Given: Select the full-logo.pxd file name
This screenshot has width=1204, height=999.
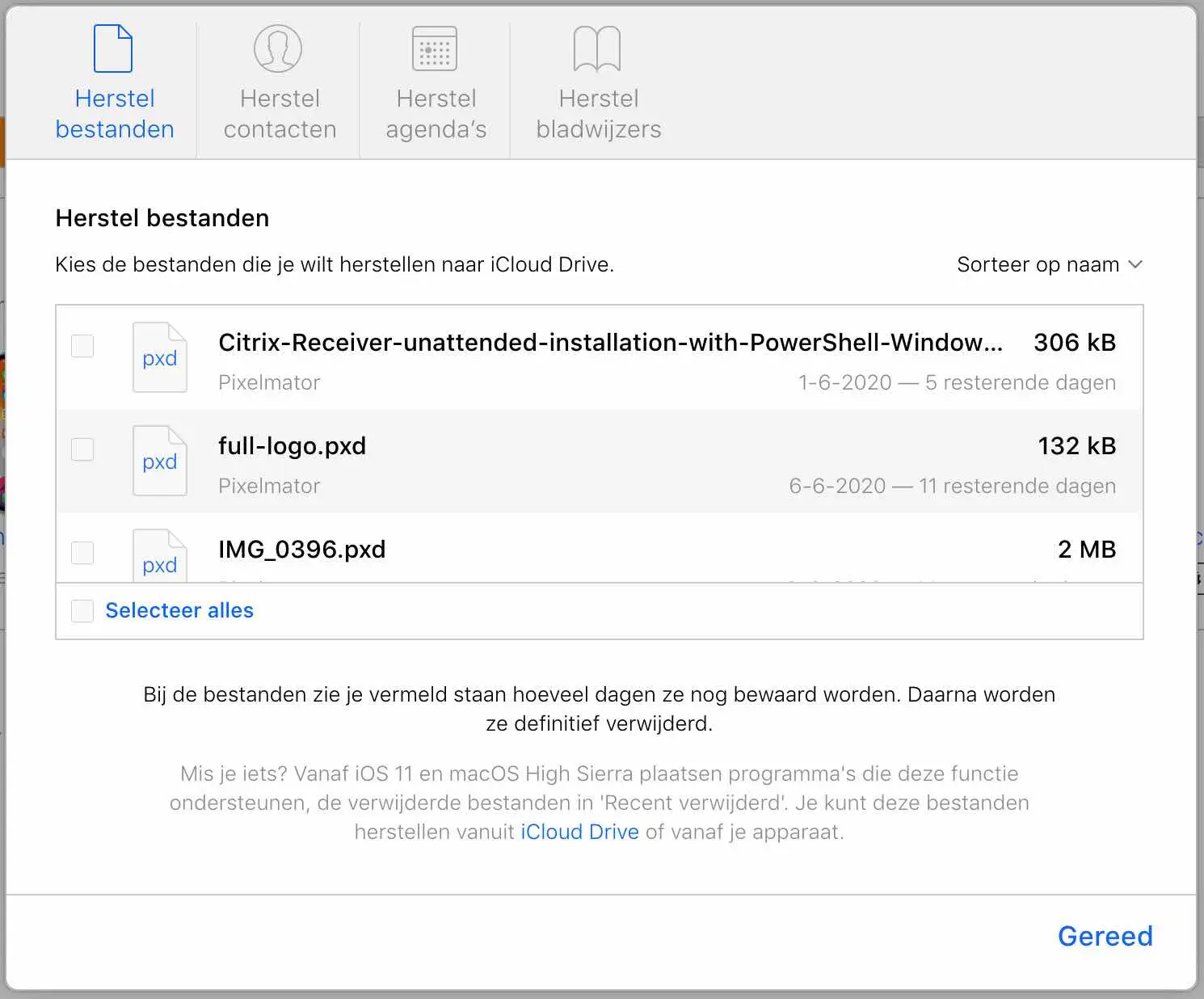Looking at the screenshot, I should pyautogui.click(x=292, y=446).
